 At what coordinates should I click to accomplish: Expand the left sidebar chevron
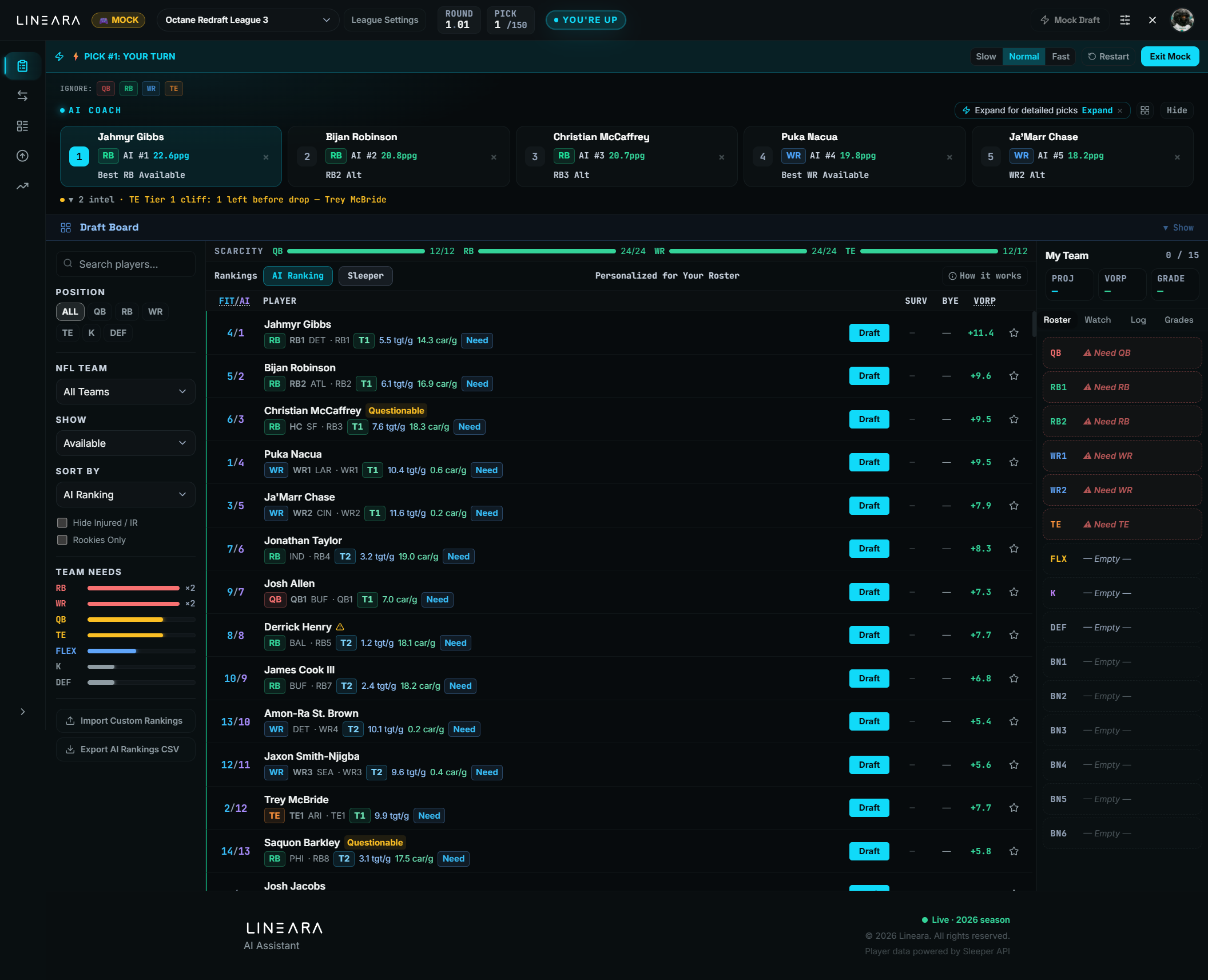pyautogui.click(x=22, y=712)
